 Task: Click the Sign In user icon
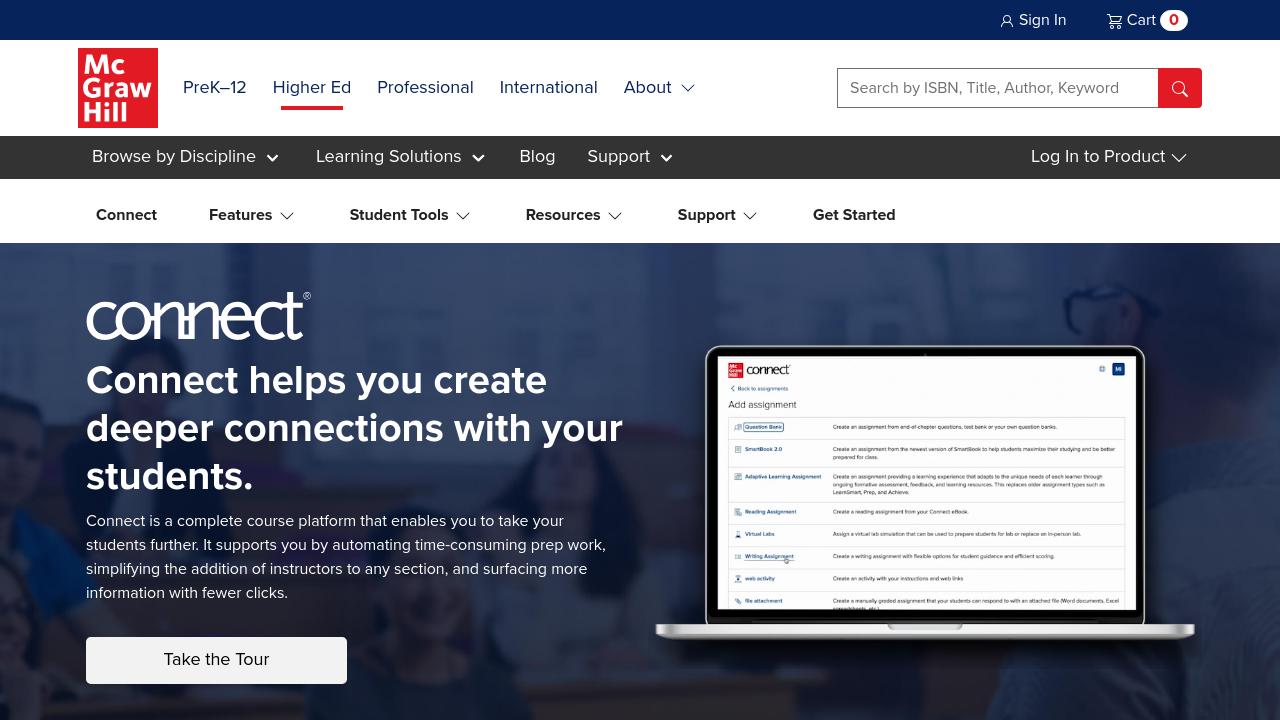(x=1006, y=21)
